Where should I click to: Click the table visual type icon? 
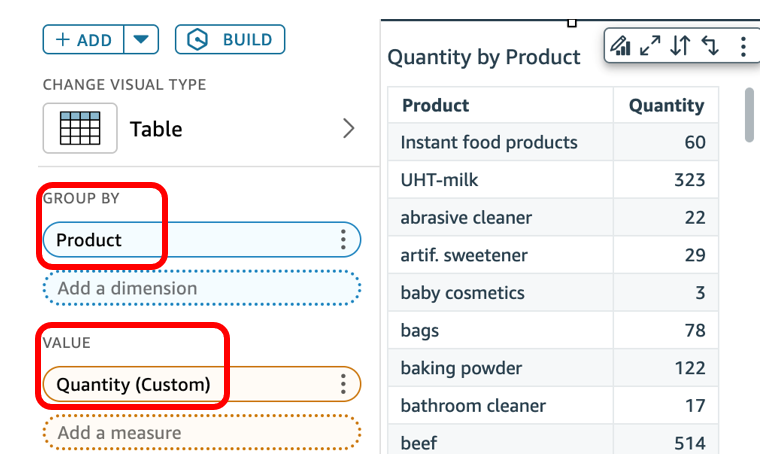[80, 128]
